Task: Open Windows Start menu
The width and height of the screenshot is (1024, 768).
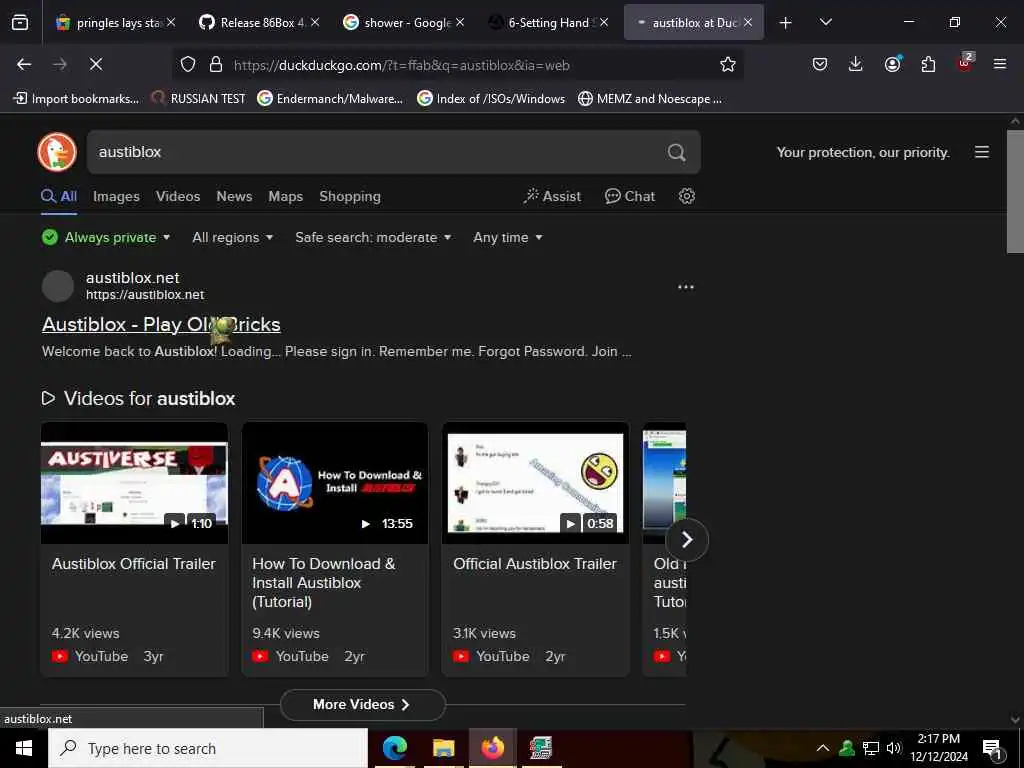Action: [24, 748]
